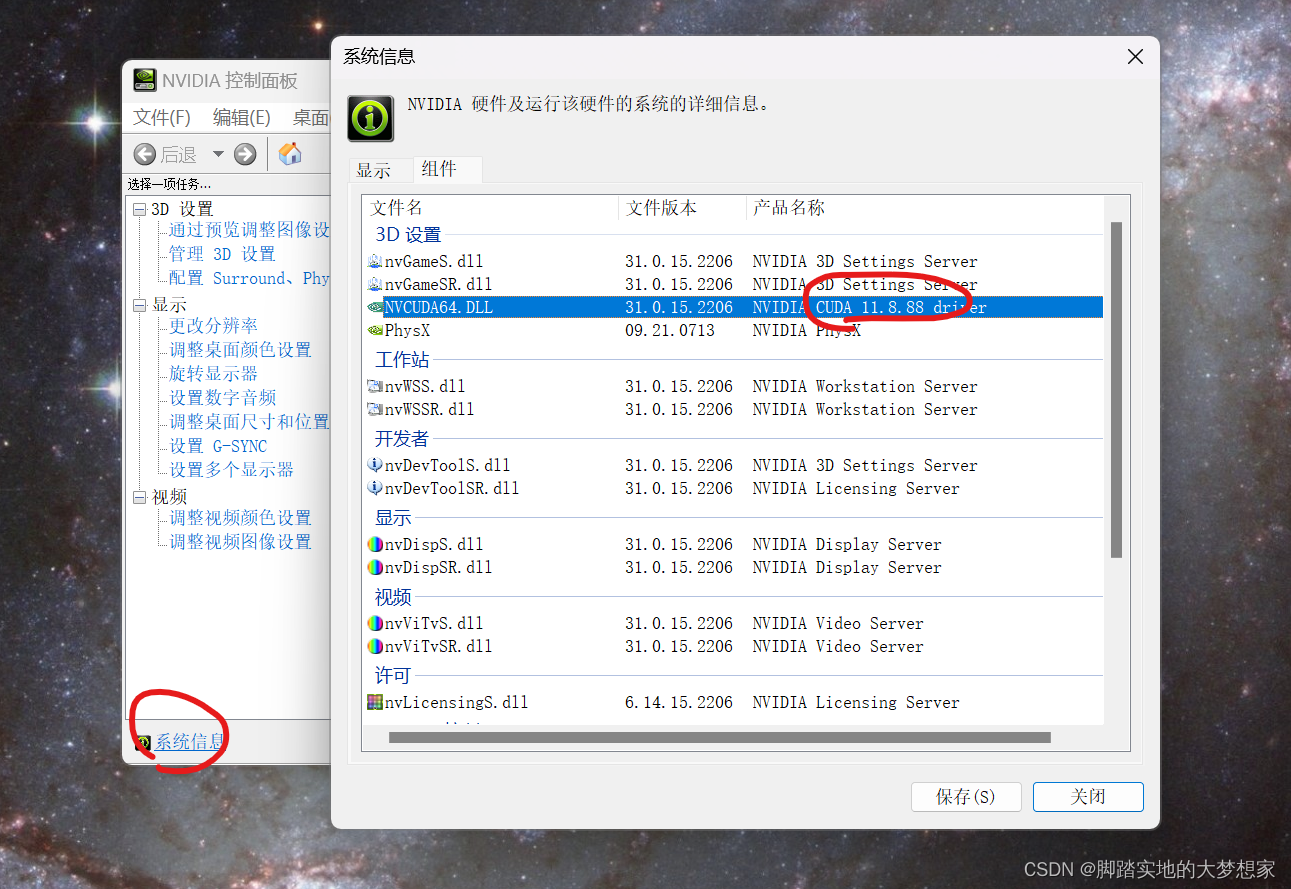Click the 工作站 group header
1291x889 pixels.
click(402, 360)
